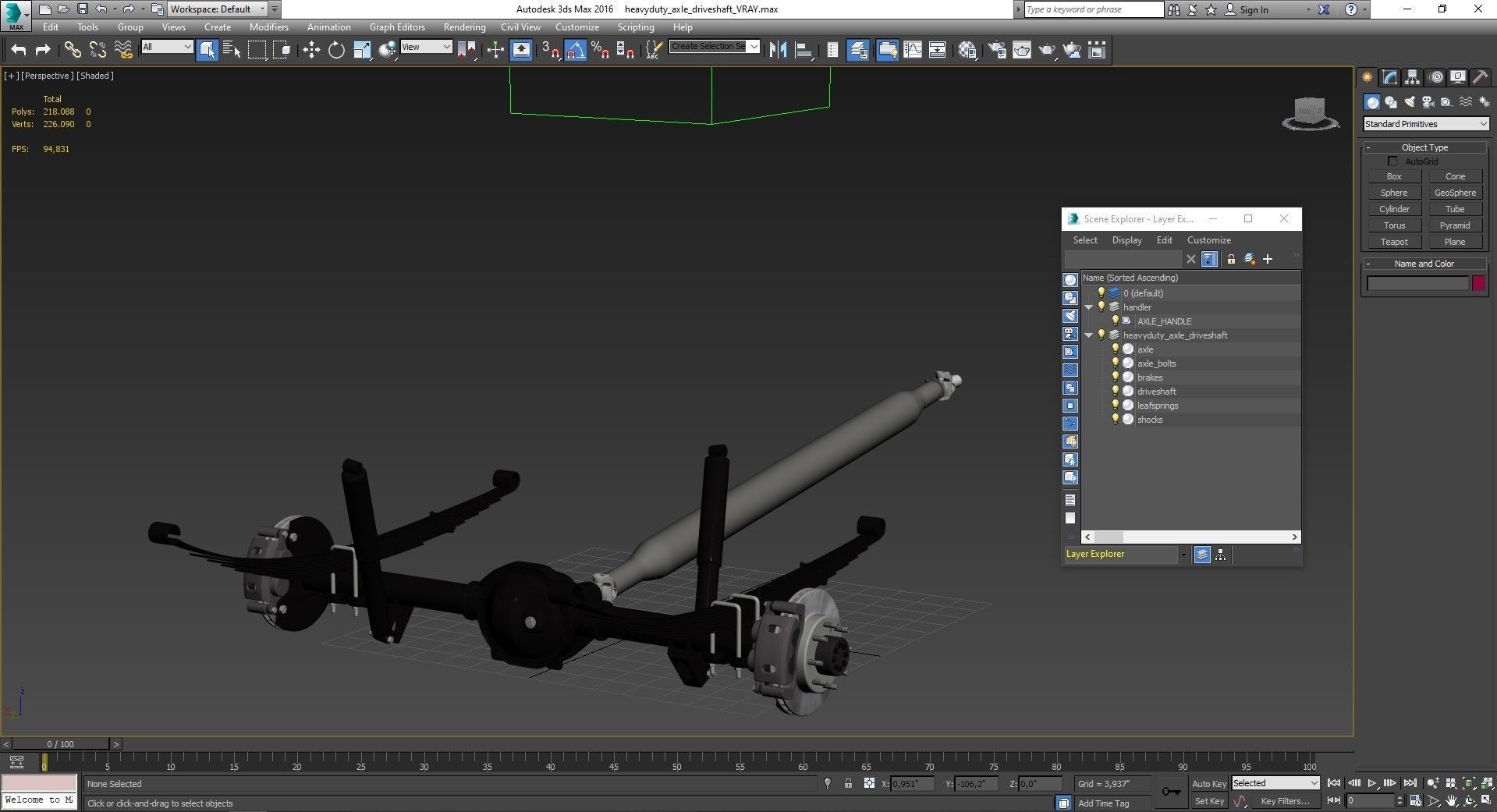
Task: Switch to the Hierarchy command panel
Action: tap(1412, 77)
